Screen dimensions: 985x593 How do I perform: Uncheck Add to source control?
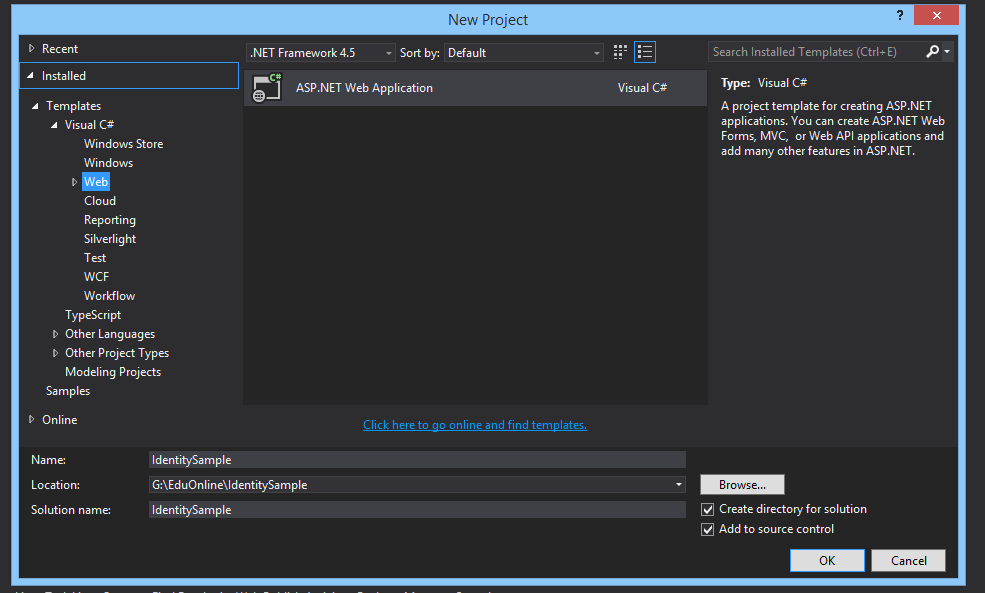coord(708,529)
